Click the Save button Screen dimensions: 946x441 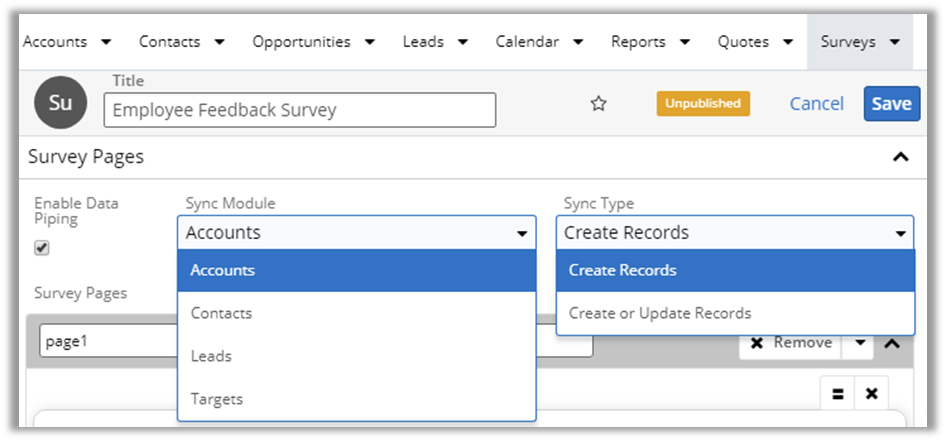click(890, 104)
